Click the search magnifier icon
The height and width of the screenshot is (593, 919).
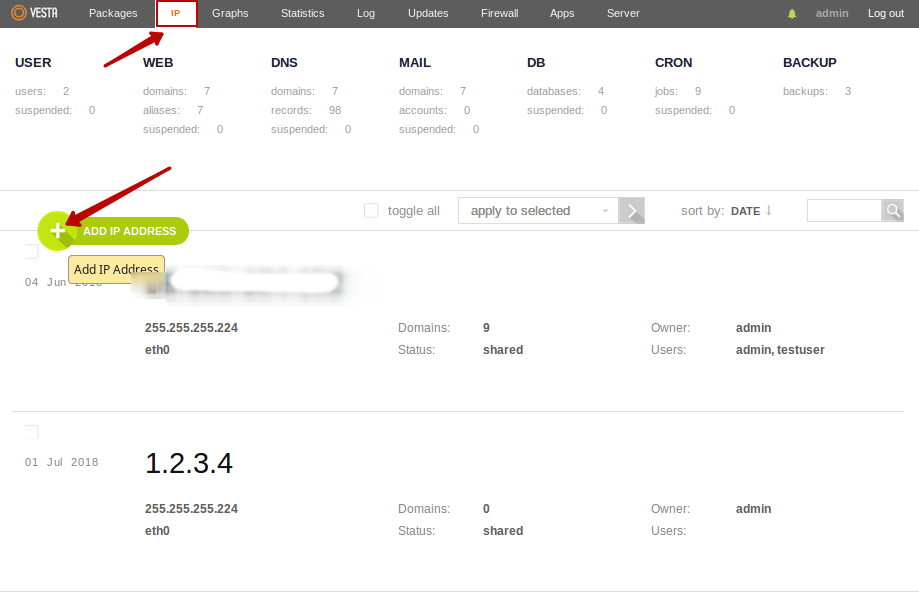[x=893, y=210]
